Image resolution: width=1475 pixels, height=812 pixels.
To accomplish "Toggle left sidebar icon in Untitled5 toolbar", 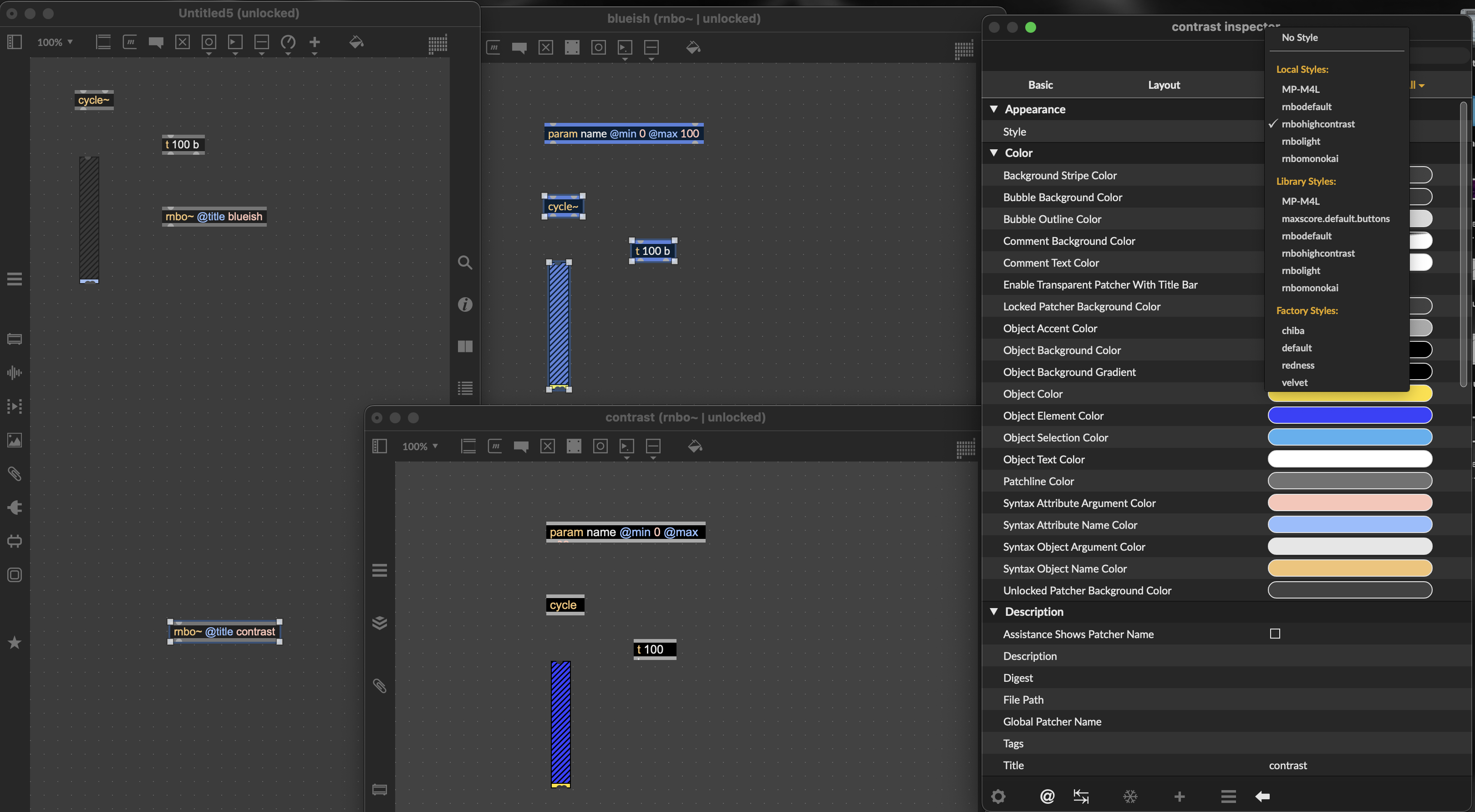I will click(x=14, y=42).
